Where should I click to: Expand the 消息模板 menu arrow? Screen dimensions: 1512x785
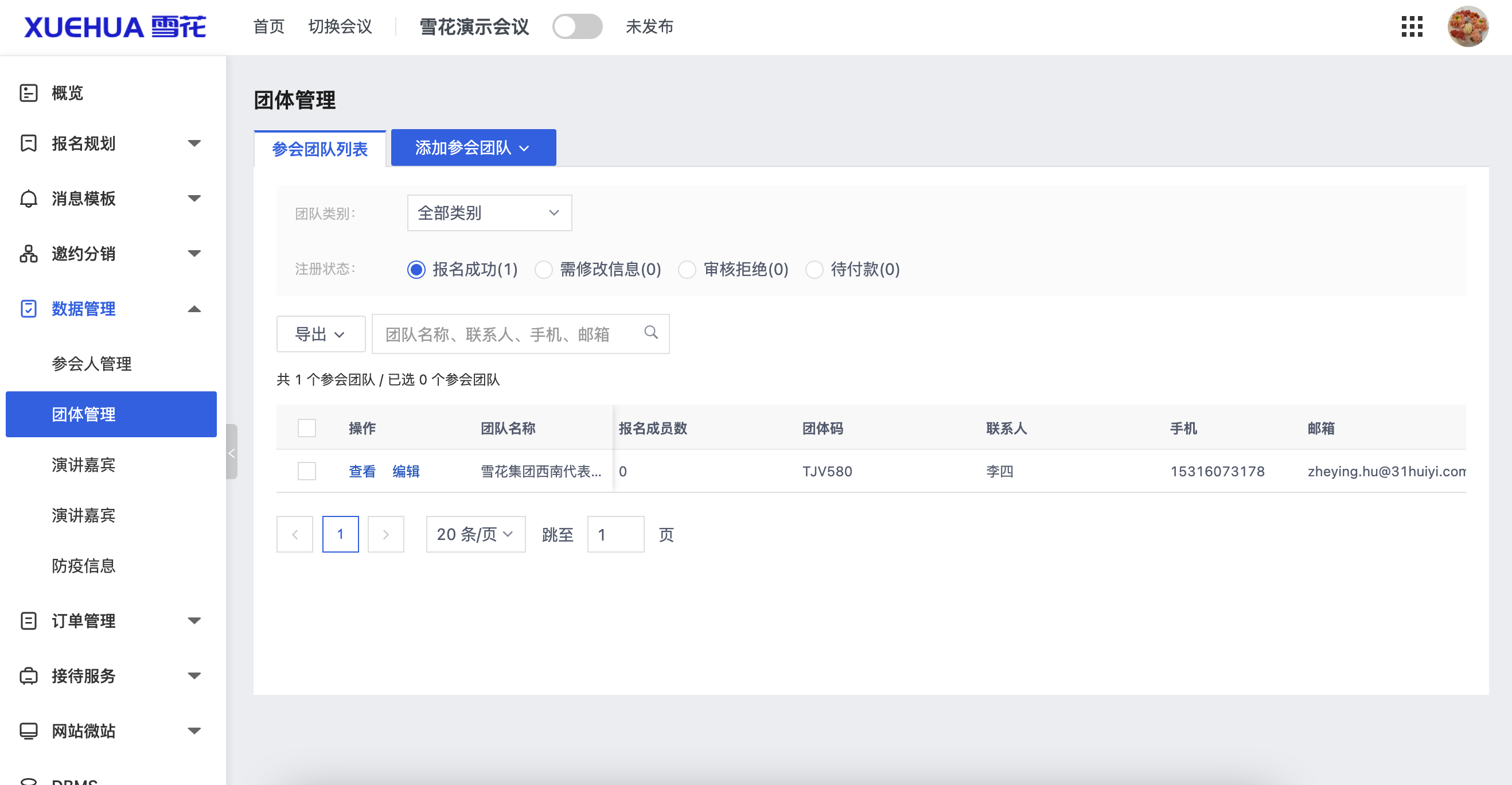pos(194,199)
